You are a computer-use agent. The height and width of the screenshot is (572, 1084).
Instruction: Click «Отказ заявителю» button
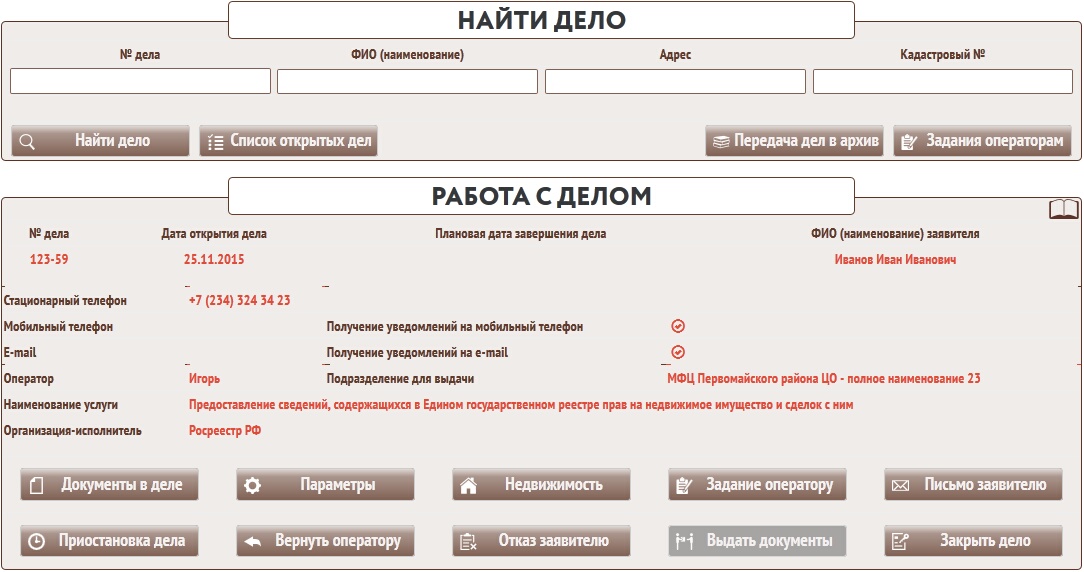(x=541, y=541)
